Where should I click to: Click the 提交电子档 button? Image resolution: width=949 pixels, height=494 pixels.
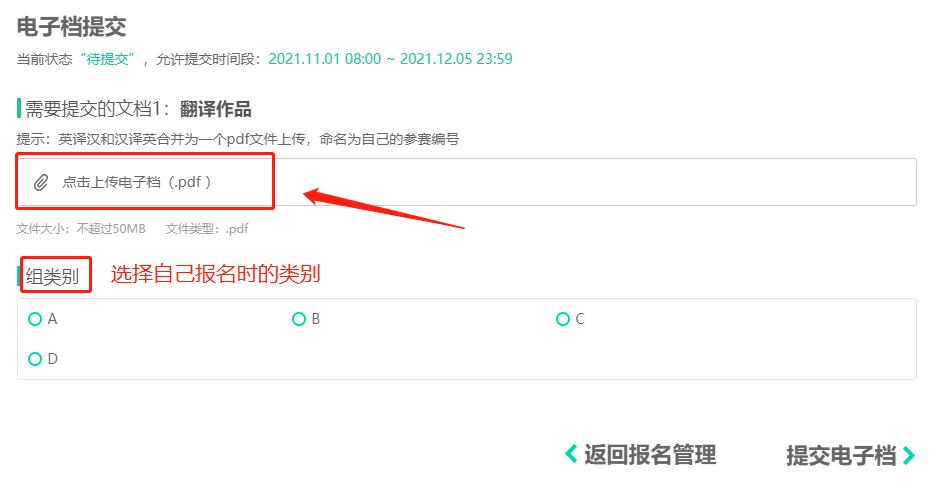pyautogui.click(x=841, y=455)
